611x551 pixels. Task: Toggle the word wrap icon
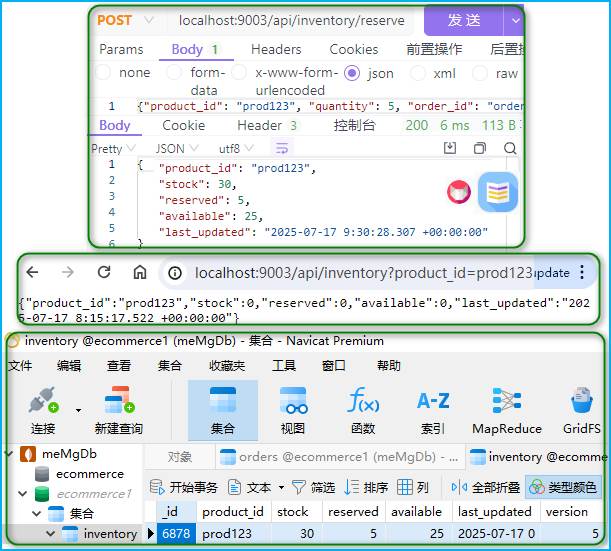[282, 148]
